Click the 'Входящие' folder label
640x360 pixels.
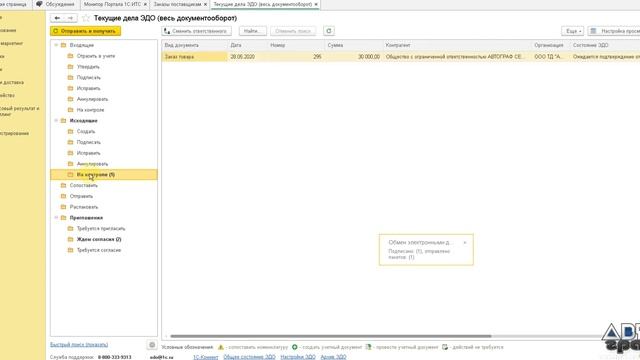[82, 45]
